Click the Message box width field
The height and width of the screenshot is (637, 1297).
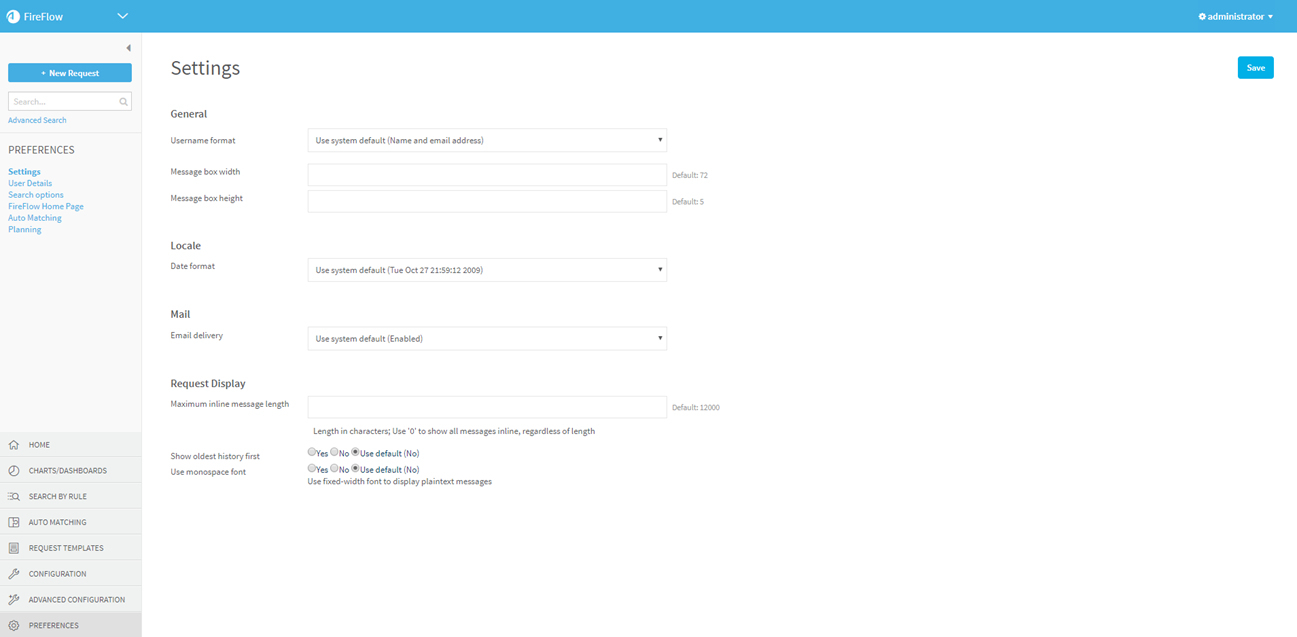coord(486,175)
